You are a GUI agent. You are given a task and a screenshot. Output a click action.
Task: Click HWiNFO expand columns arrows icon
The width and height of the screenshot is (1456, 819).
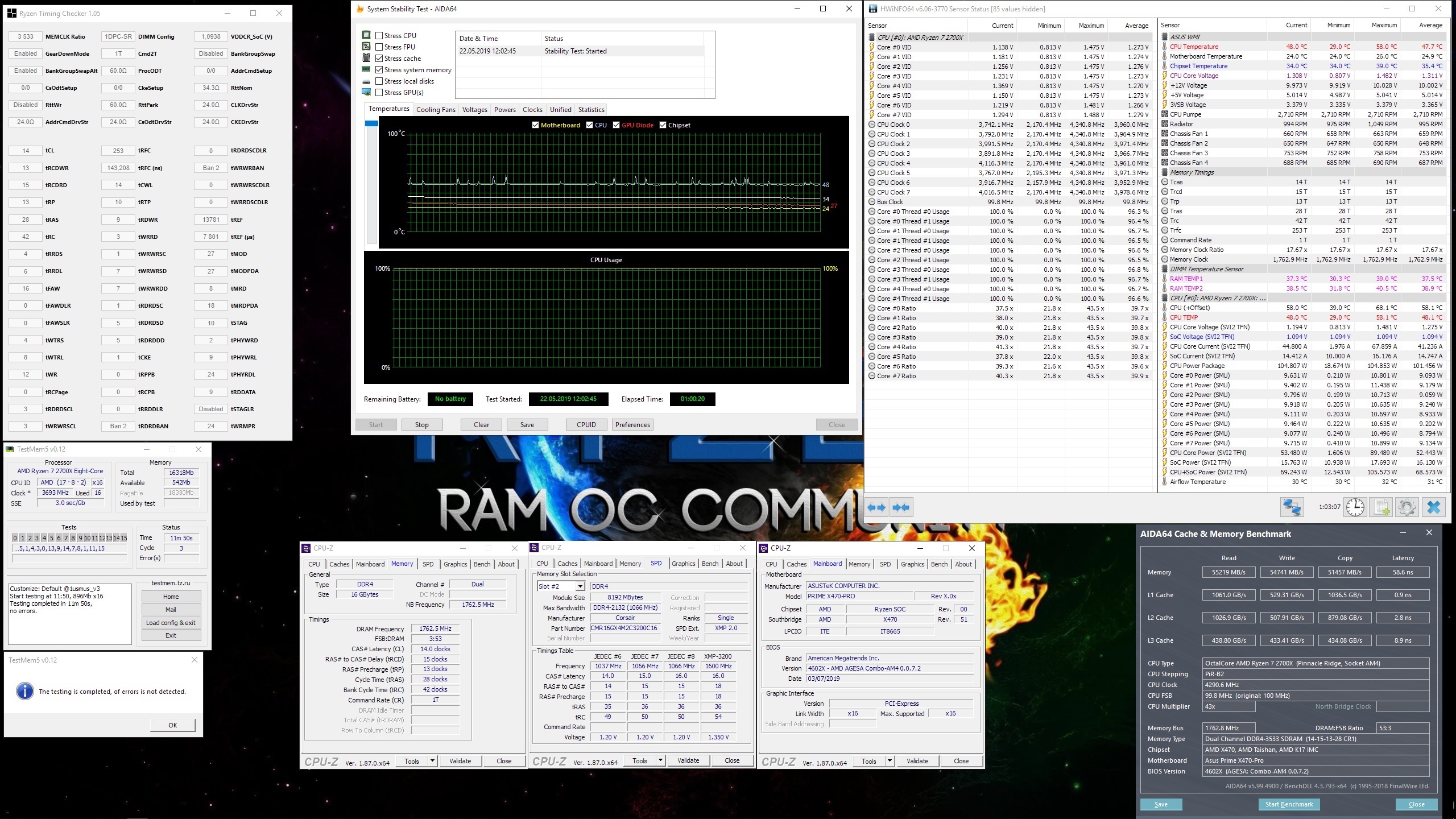876,507
